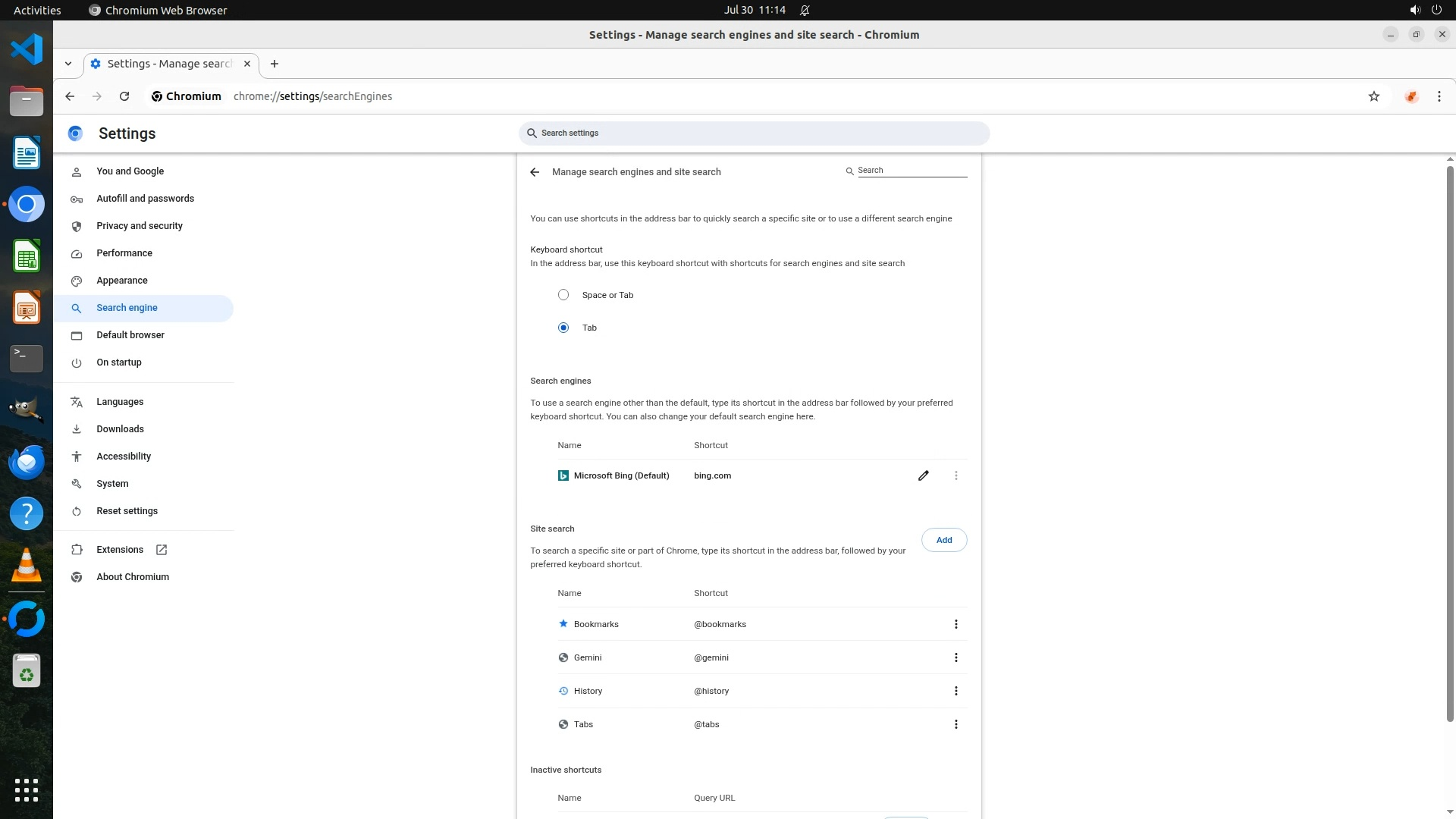Click the Extensions item with the external link icon
This screenshot has width=1456, height=819.
pyautogui.click(x=120, y=550)
